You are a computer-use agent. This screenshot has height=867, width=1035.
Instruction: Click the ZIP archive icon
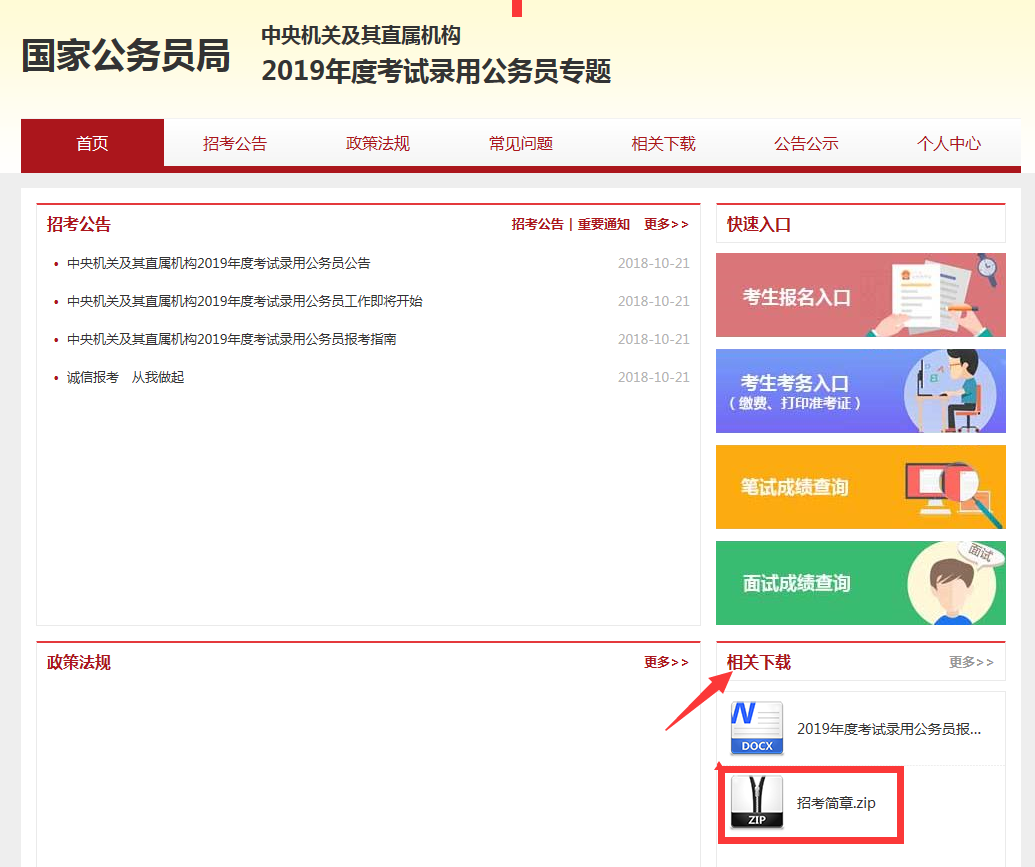[757, 803]
